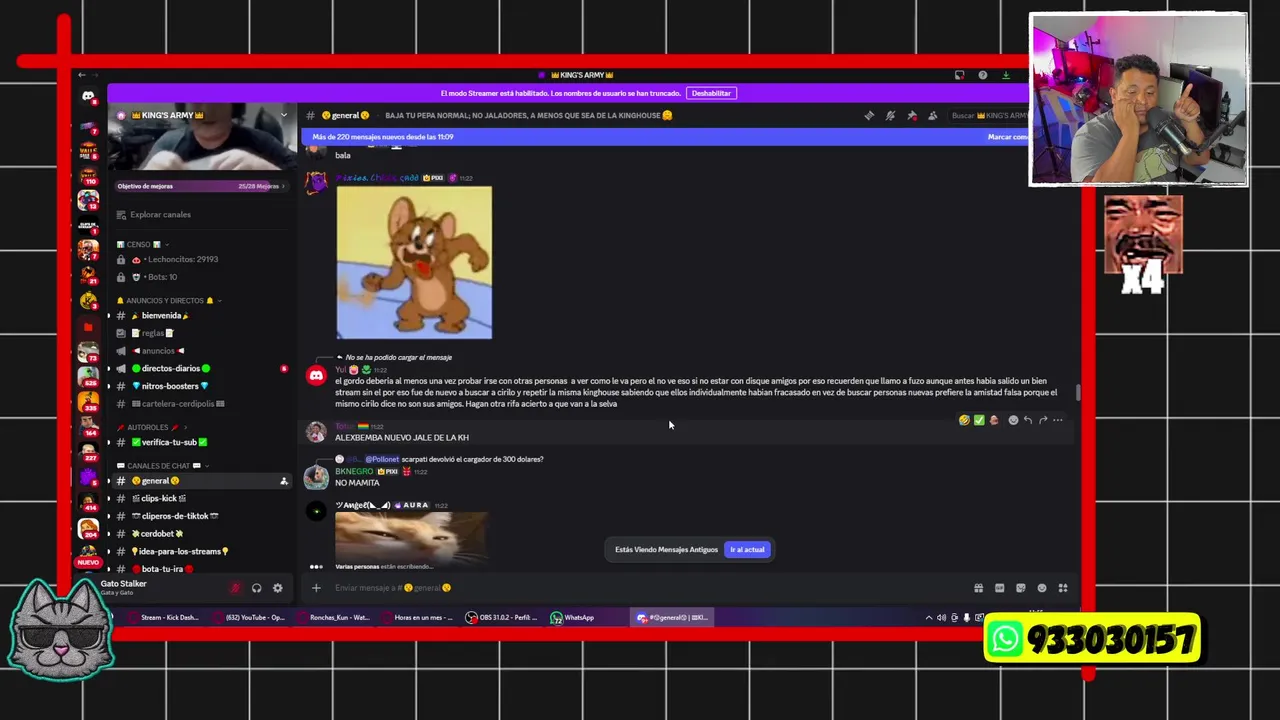
Task: Click the @Pollonet mention link
Action: (382, 459)
